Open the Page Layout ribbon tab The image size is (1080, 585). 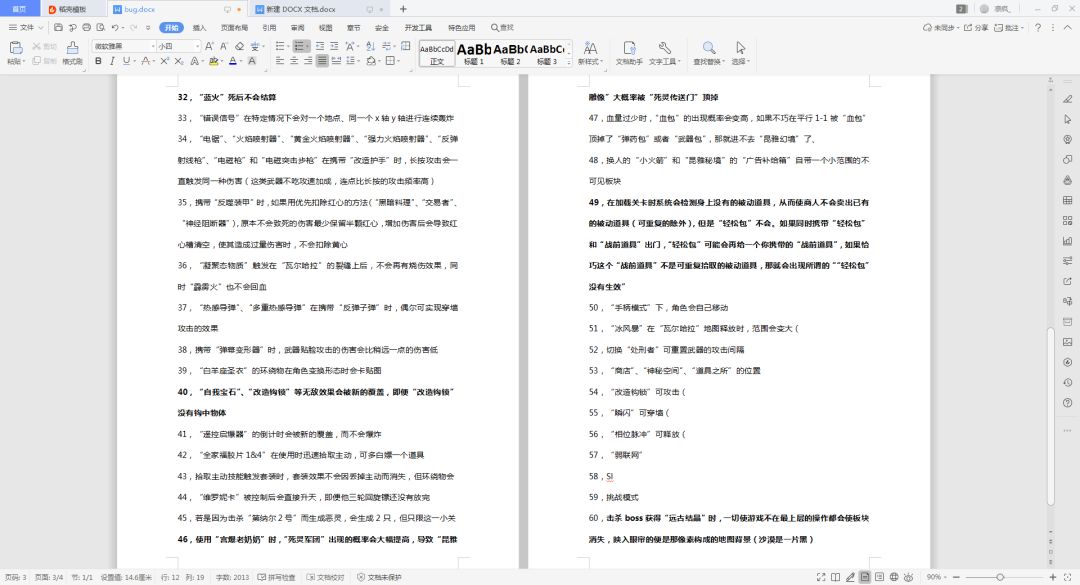pyautogui.click(x=234, y=28)
